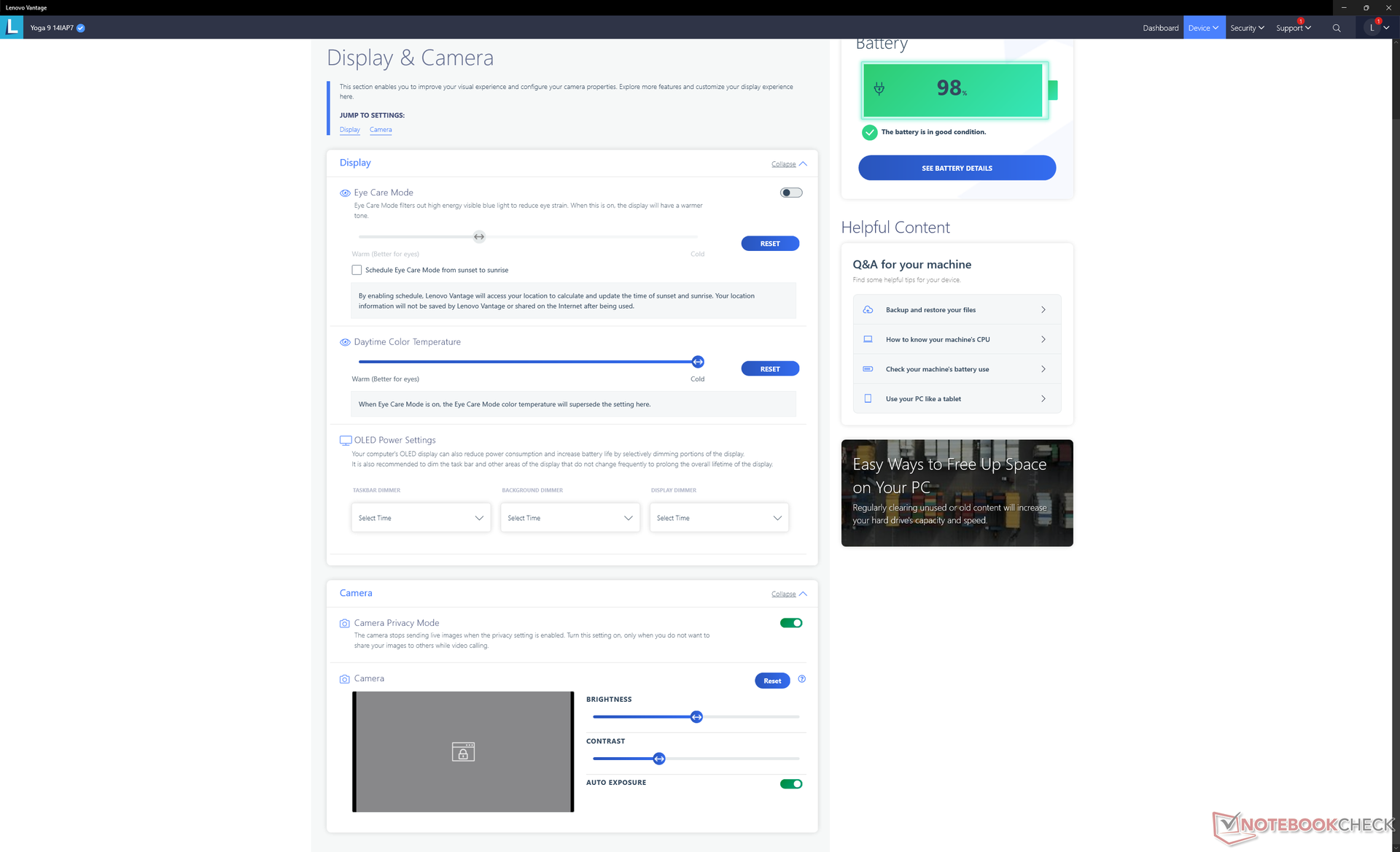
Task: Open the Security menu
Action: [x=1246, y=28]
